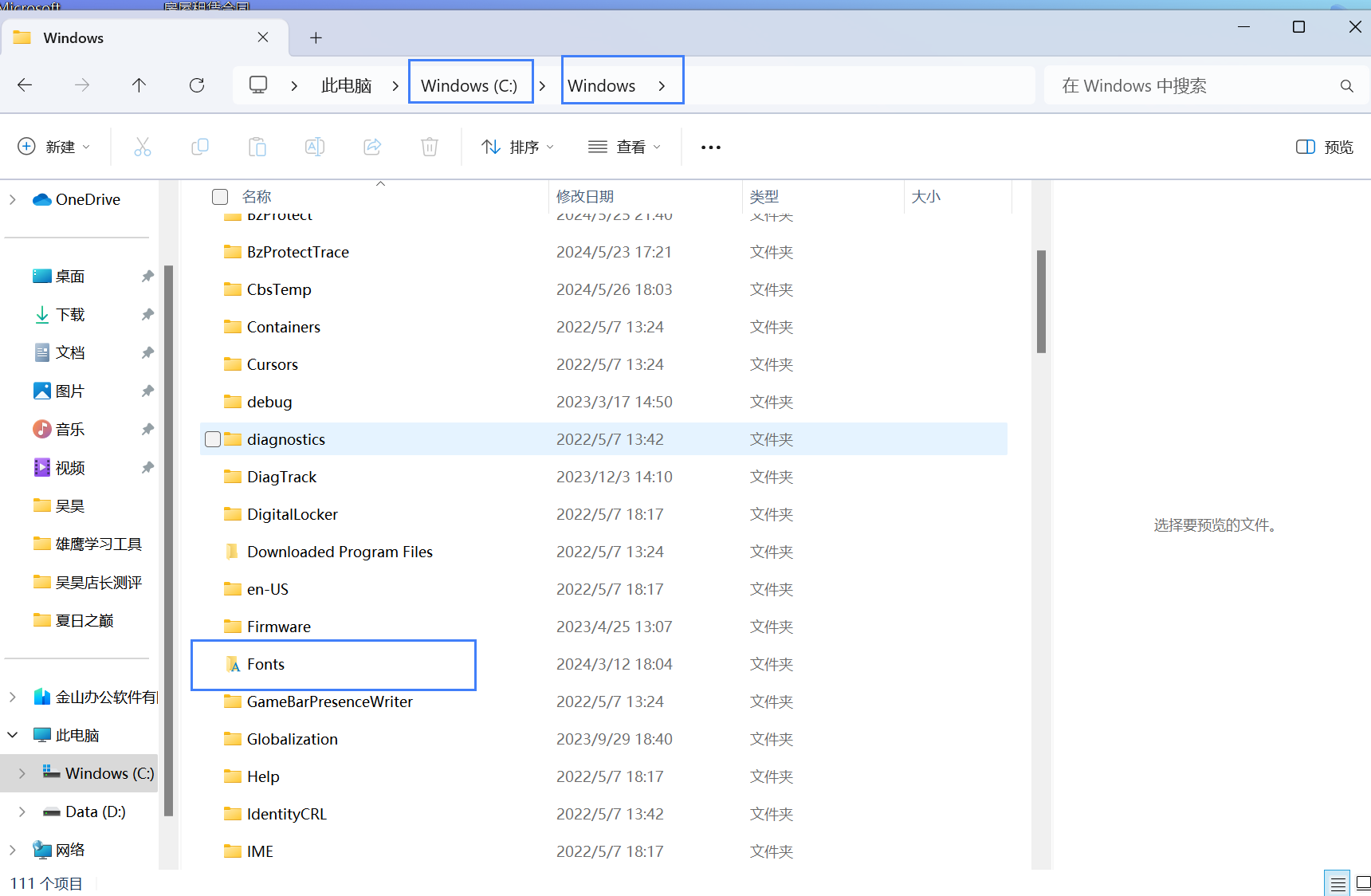Unpin 图片 from quick access

147,391
